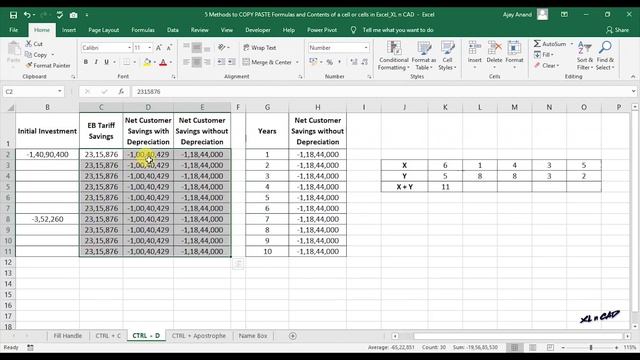Image resolution: width=640 pixels, height=360 pixels.
Task: Open the Format cells menu
Action: pos(514,55)
